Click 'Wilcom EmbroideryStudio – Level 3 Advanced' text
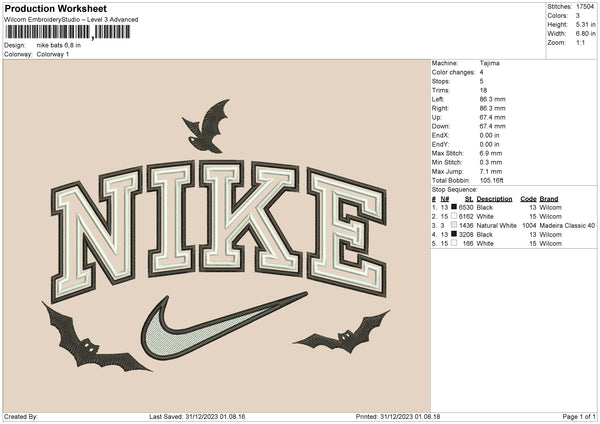The width and height of the screenshot is (600, 424). (71, 20)
